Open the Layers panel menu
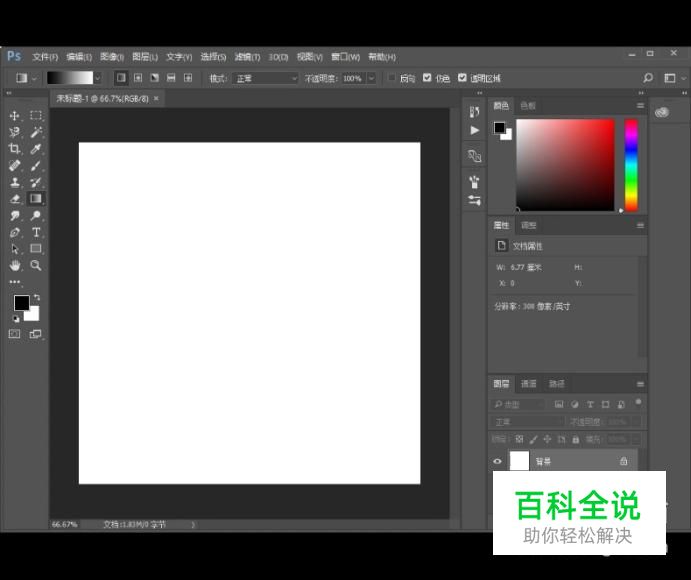The width and height of the screenshot is (691, 580). [x=640, y=384]
